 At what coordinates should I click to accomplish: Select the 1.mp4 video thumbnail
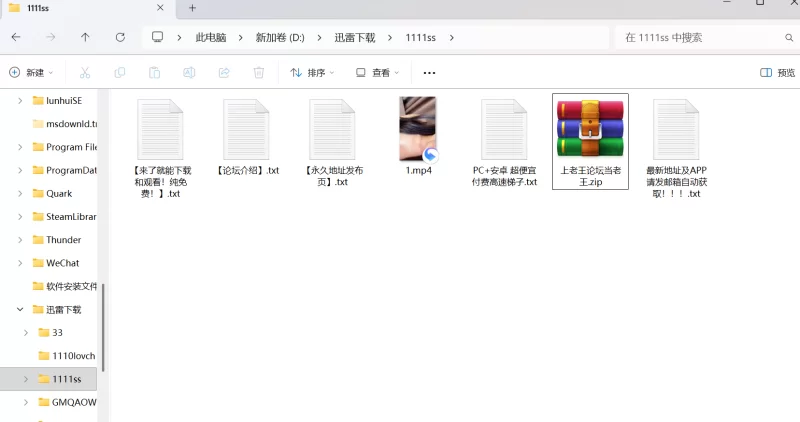(417, 129)
